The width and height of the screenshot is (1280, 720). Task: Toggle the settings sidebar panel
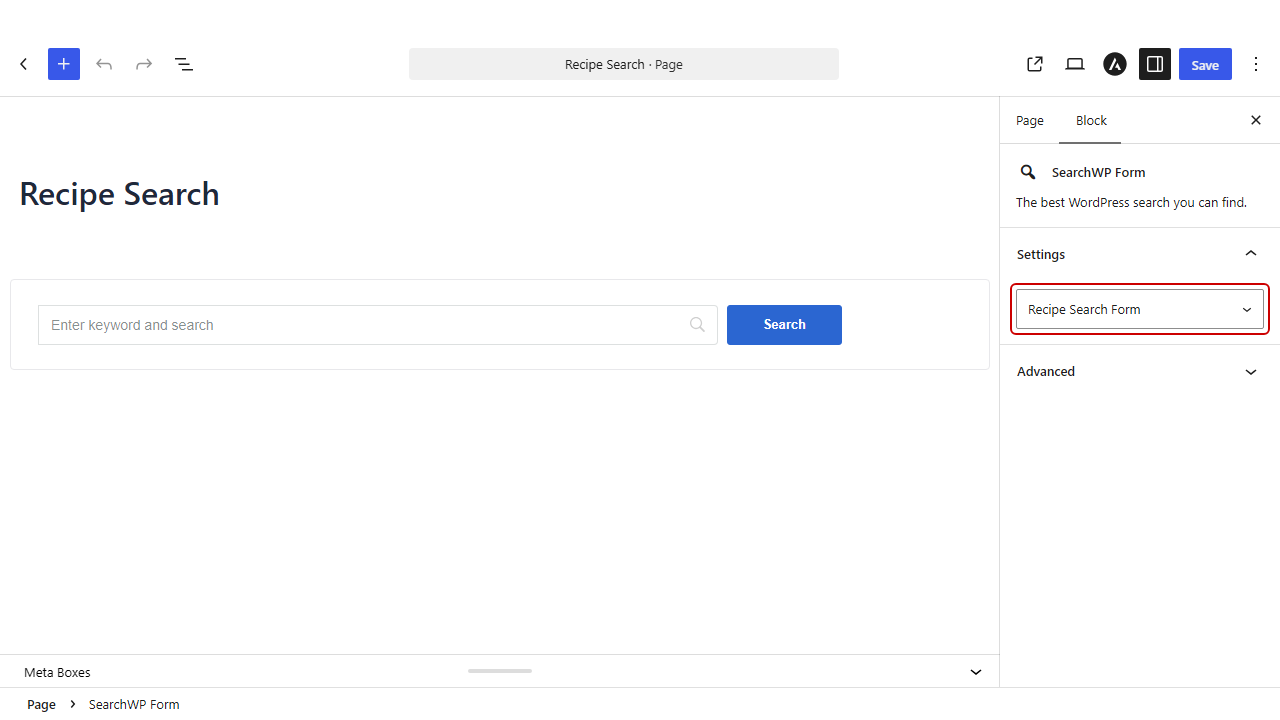pyautogui.click(x=1155, y=64)
